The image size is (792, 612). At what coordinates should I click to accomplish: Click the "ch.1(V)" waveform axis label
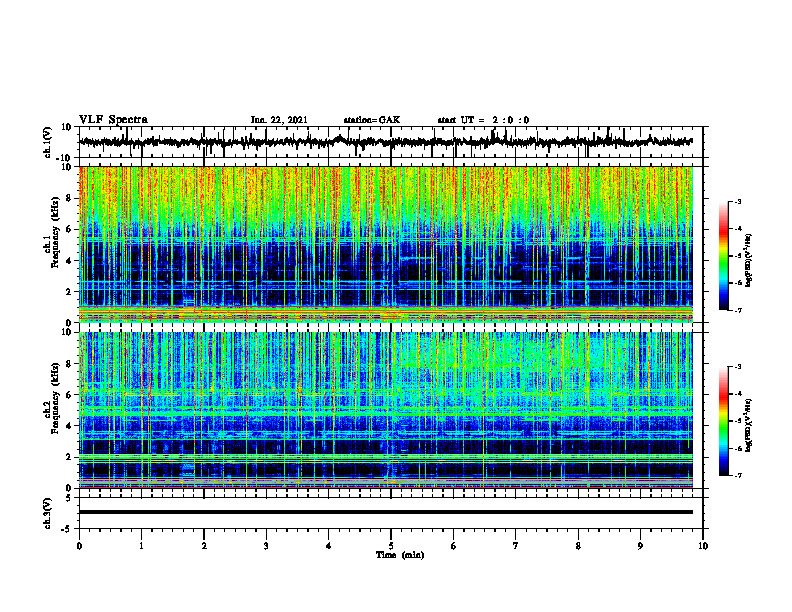click(48, 142)
